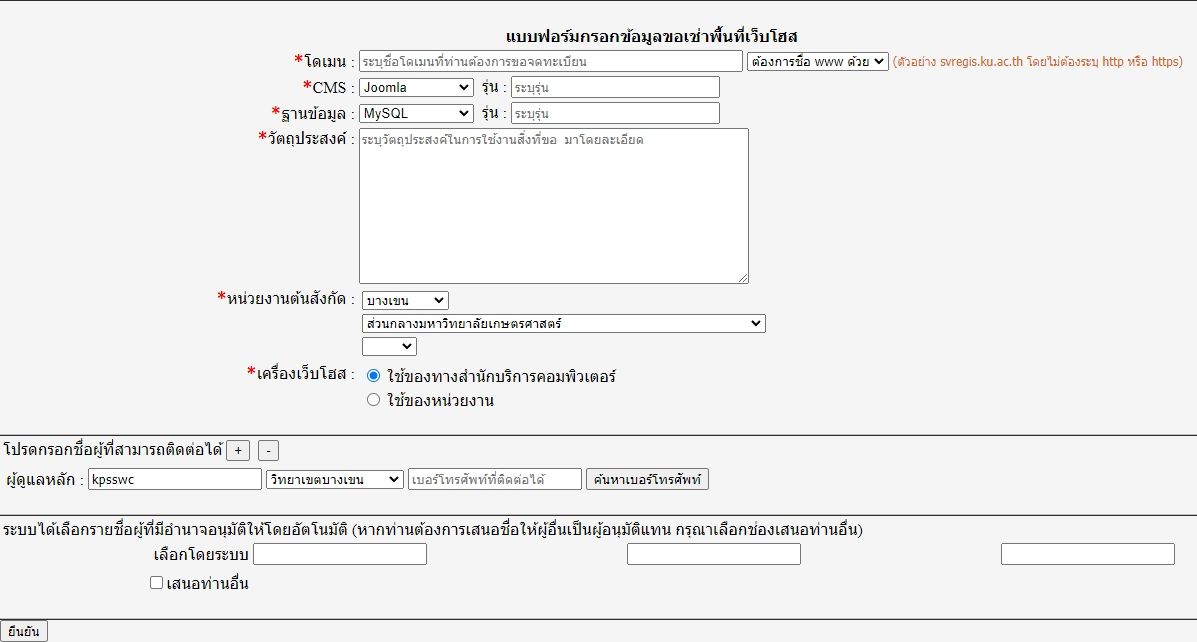This screenshot has height=642, width=1197.
Task: Click the plus button to add contact
Action: [x=238, y=450]
